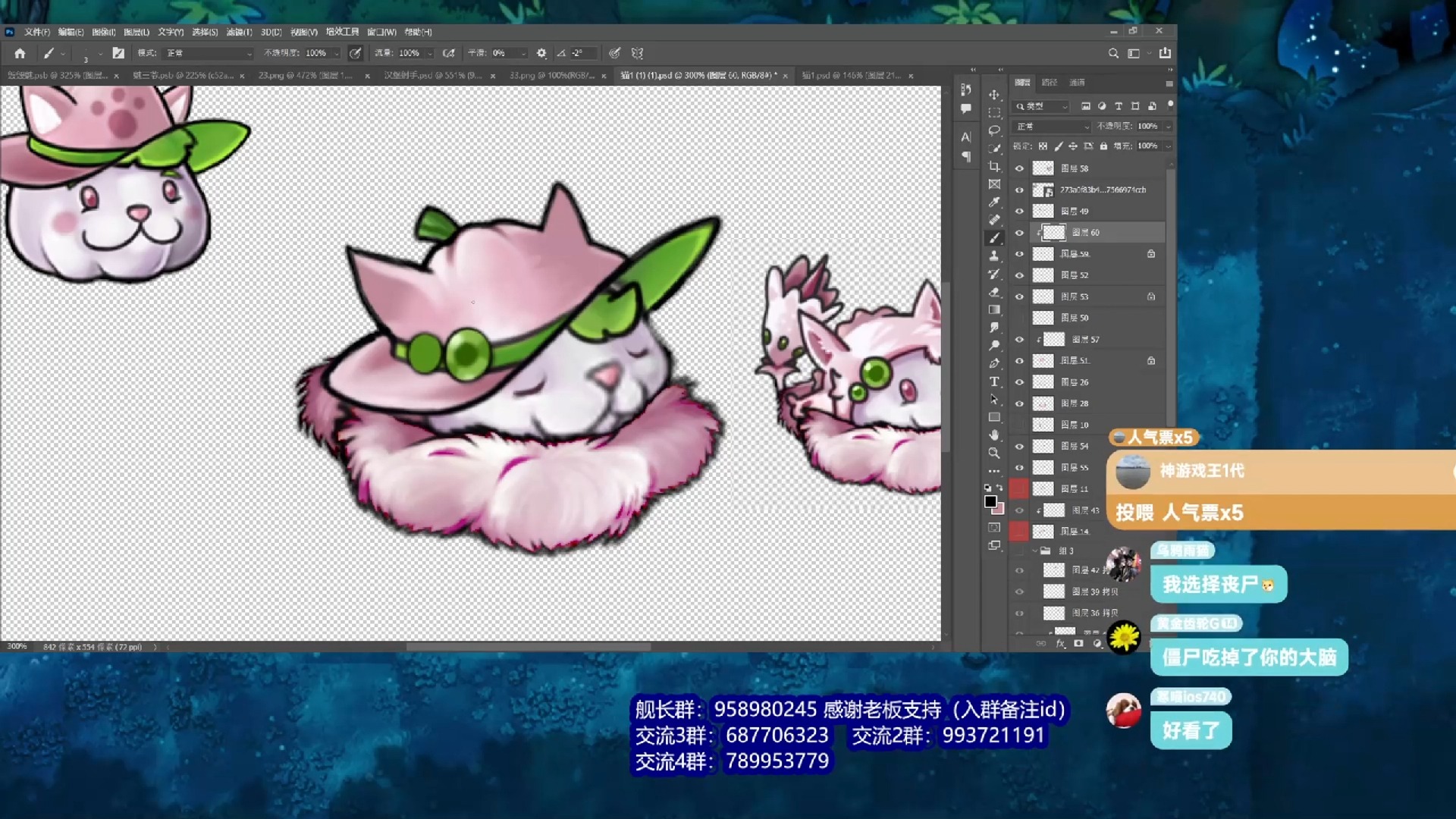1456x819 pixels.
Task: Open the 窗口(W) menu
Action: coord(381,32)
